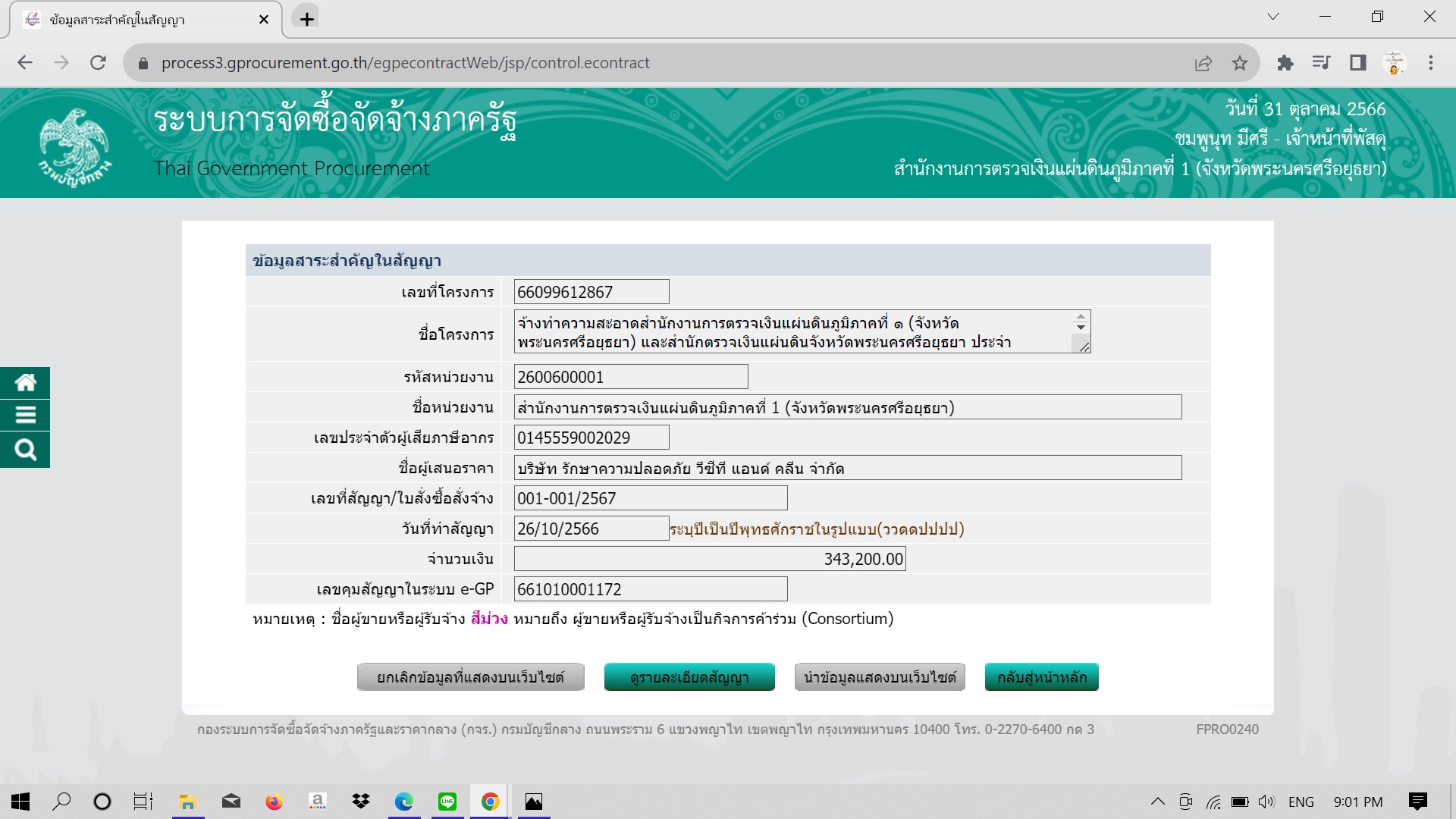This screenshot has height=819, width=1456.
Task: Open the search panel from the left sidebar
Action: [x=25, y=449]
